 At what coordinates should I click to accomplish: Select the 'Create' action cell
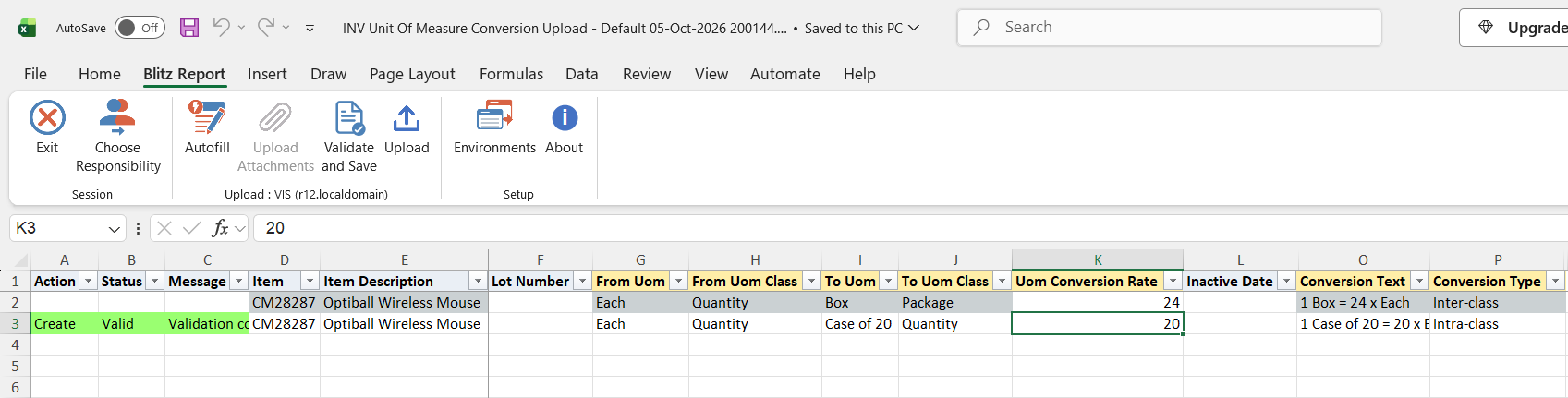coord(65,323)
